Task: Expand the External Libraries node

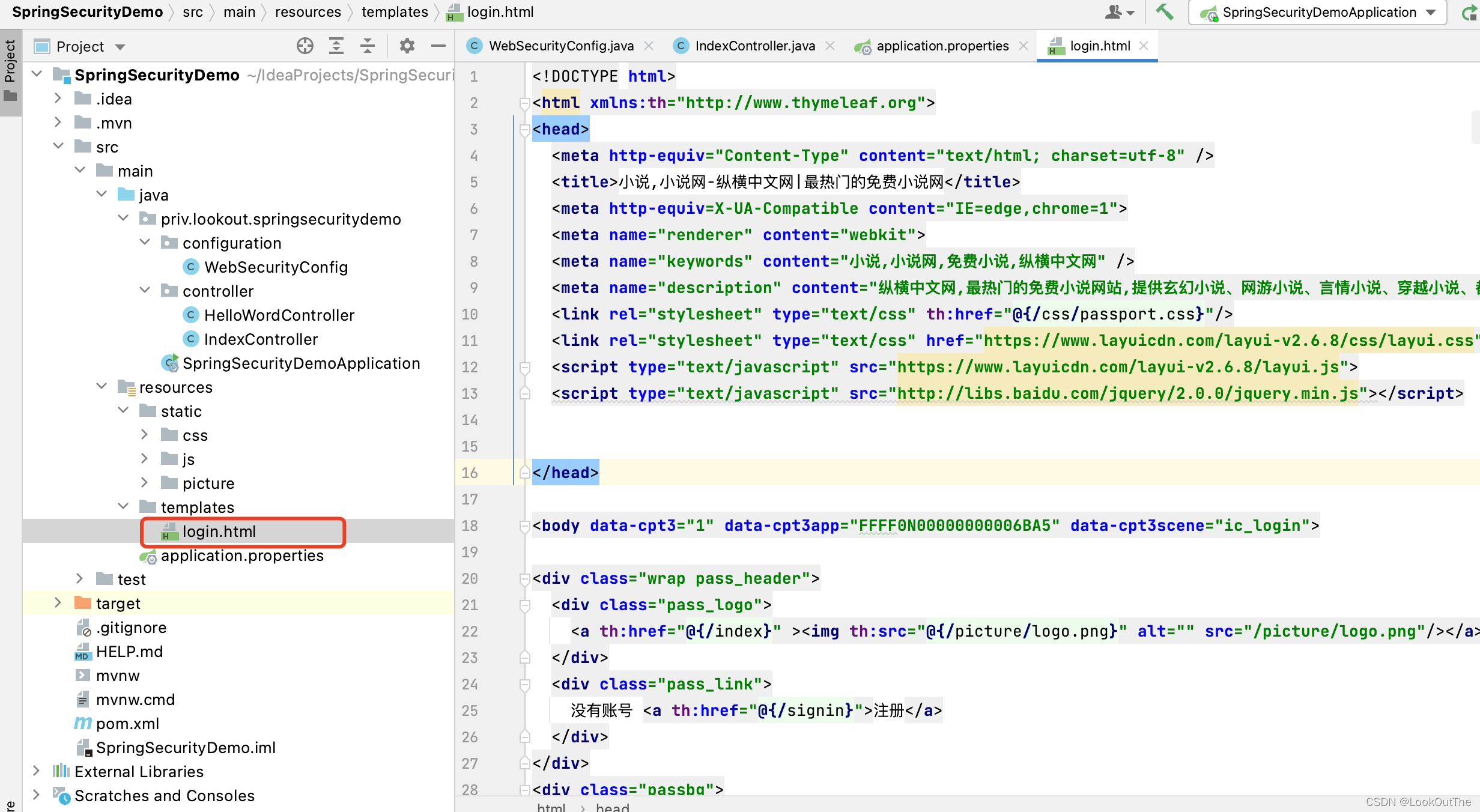Action: coord(36,771)
